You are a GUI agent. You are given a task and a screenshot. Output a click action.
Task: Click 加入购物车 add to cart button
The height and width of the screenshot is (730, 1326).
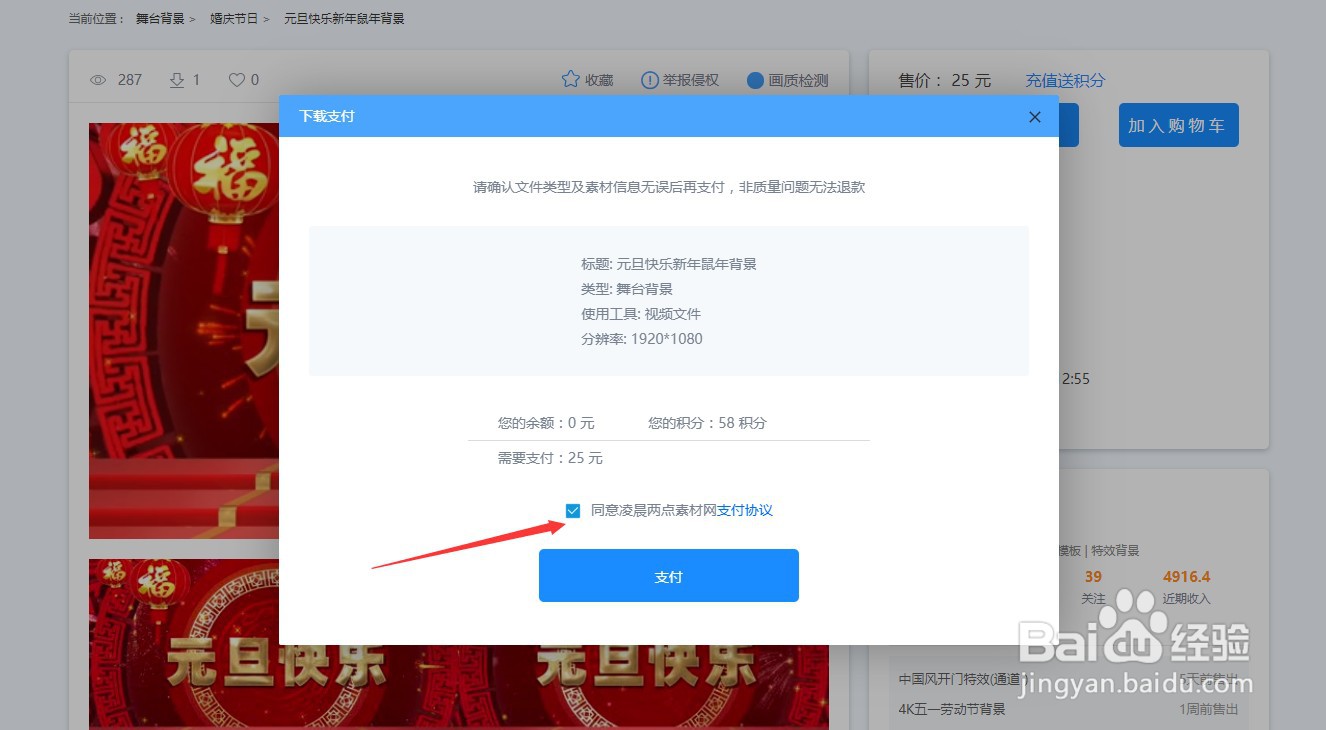[1178, 125]
